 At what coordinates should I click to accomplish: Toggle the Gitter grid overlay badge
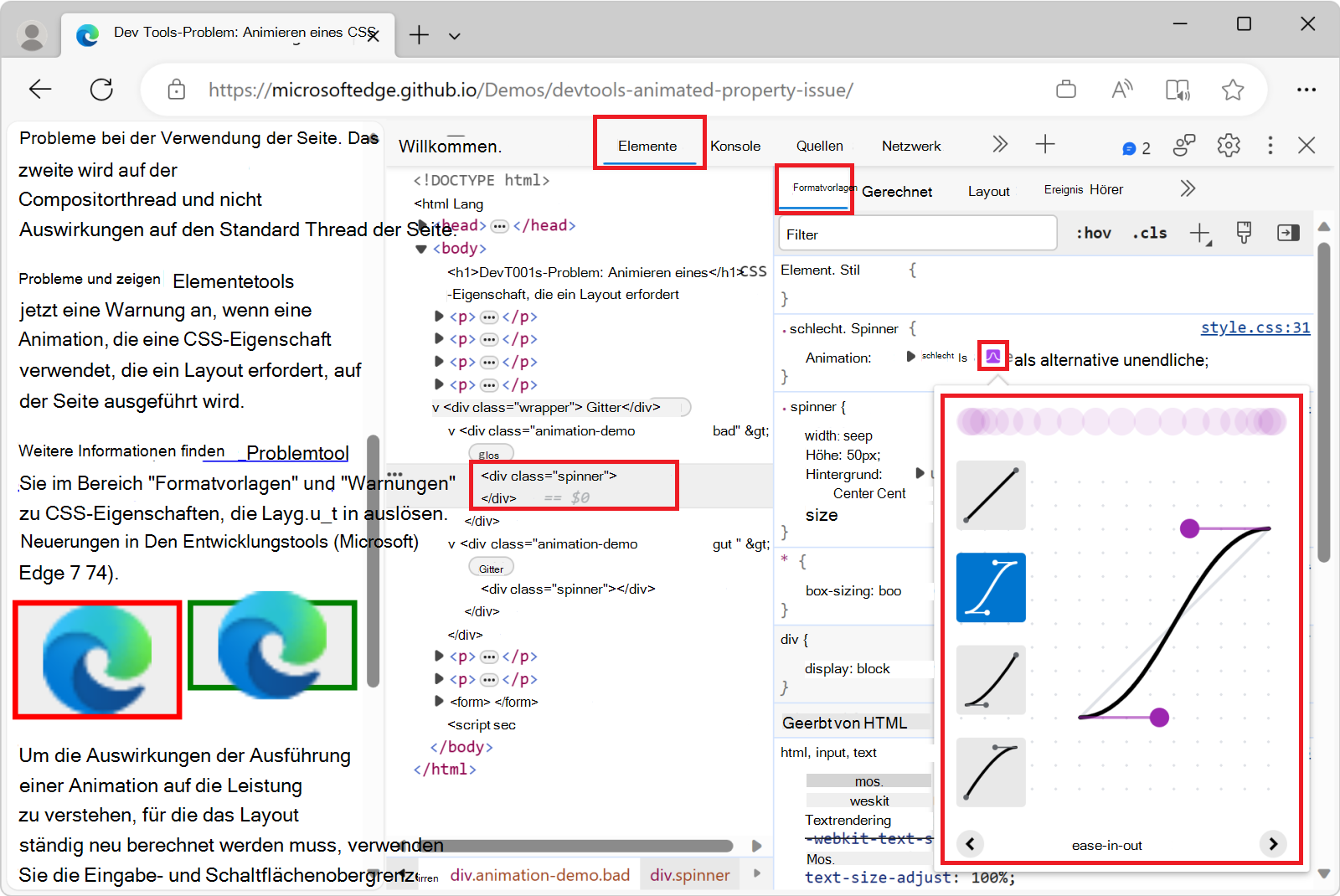pyautogui.click(x=491, y=569)
